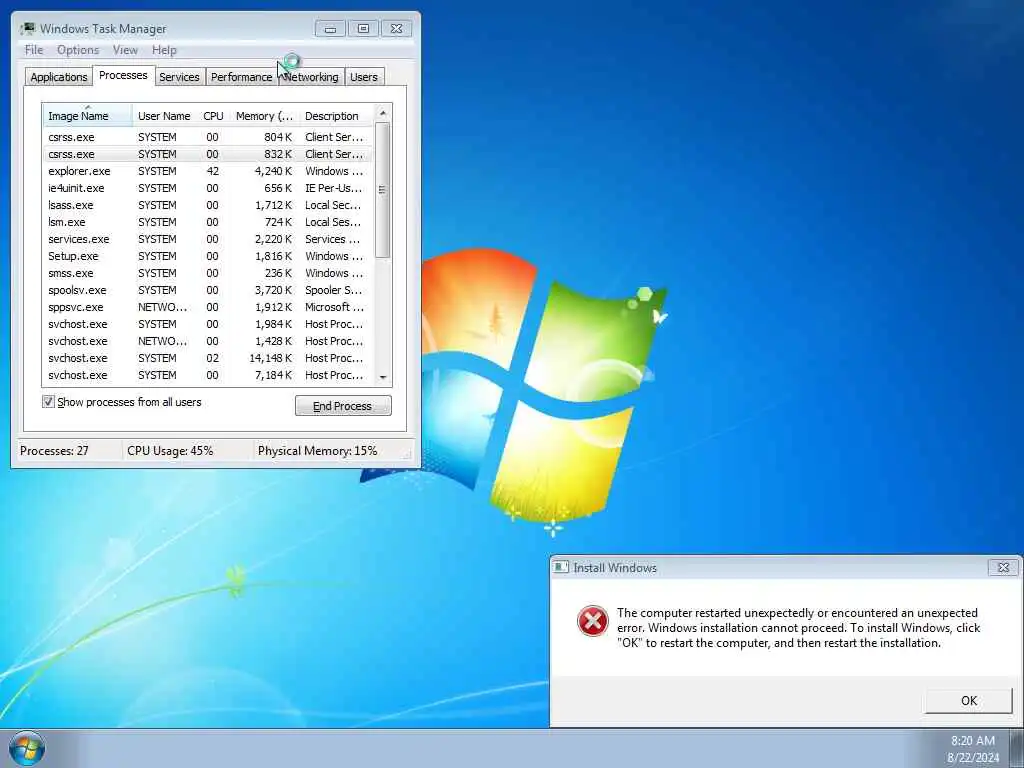Select csrss.exe using 804 K memory
The image size is (1024, 768).
click(x=208, y=137)
